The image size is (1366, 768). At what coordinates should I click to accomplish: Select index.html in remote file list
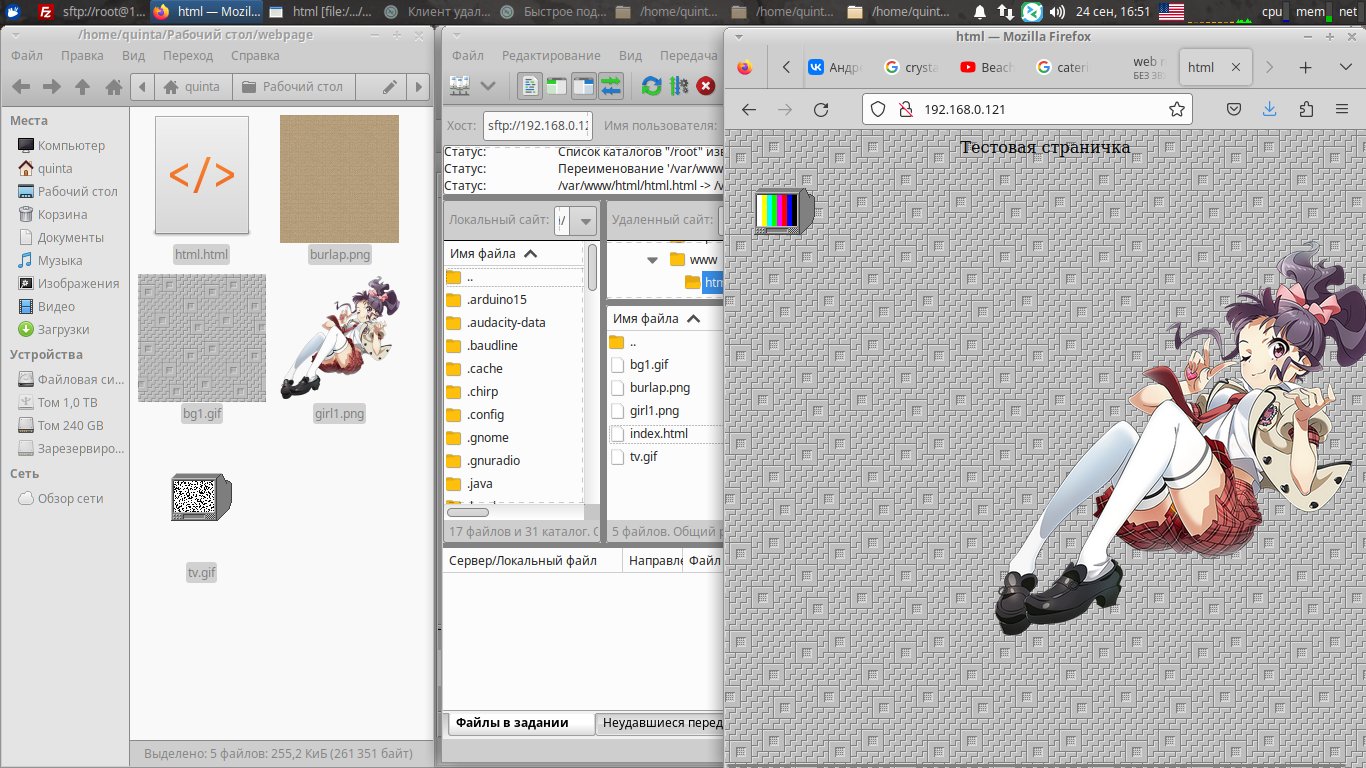(658, 433)
